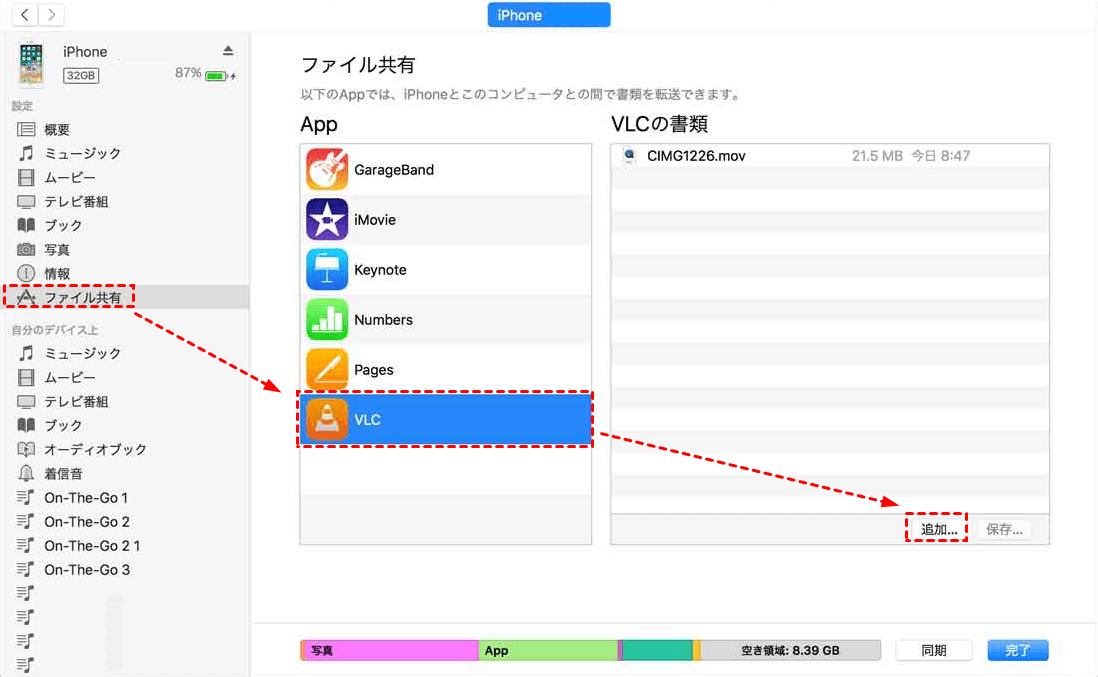Screen dimensions: 1098x677
Task: Click the App green storage segment
Action: click(548, 650)
